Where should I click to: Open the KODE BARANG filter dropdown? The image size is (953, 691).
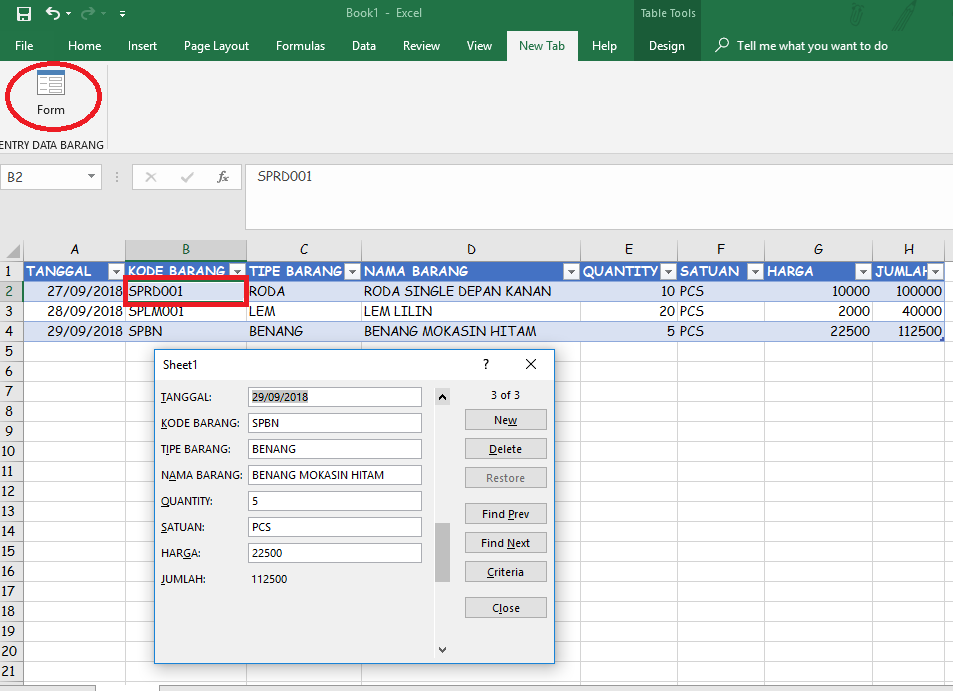pos(237,271)
